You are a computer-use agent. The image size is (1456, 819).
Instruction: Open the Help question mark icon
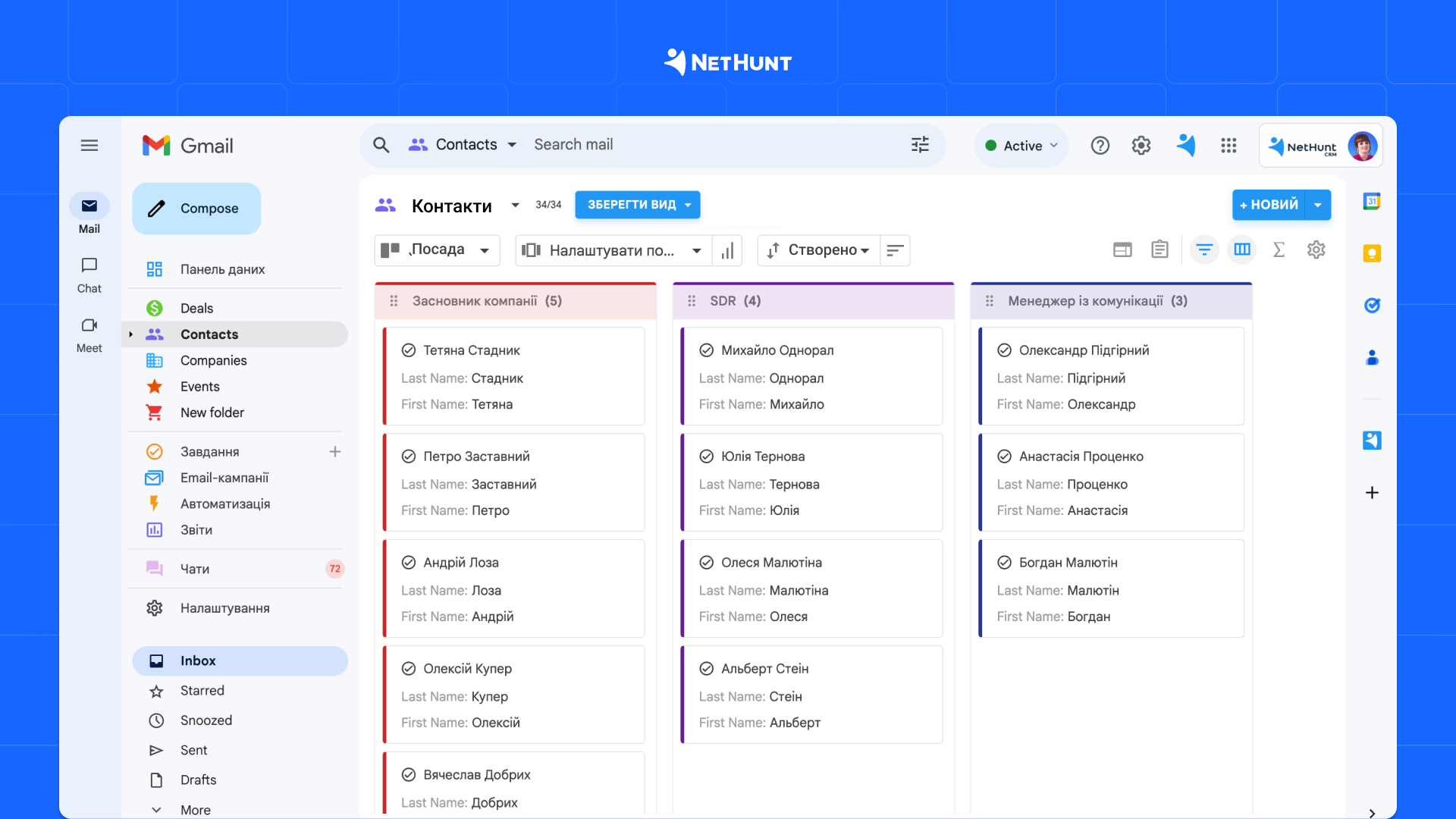click(x=1100, y=146)
